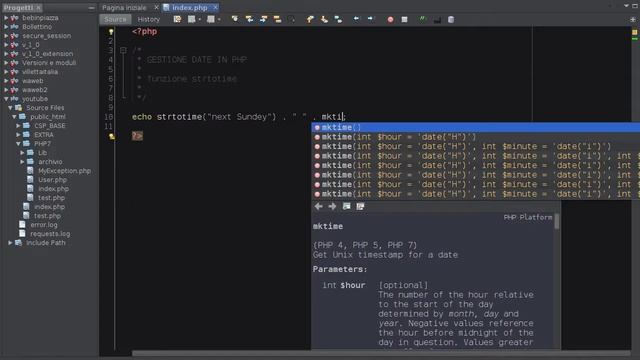Choose mktime() completion suggestion
640x360 pixels.
(x=476, y=127)
